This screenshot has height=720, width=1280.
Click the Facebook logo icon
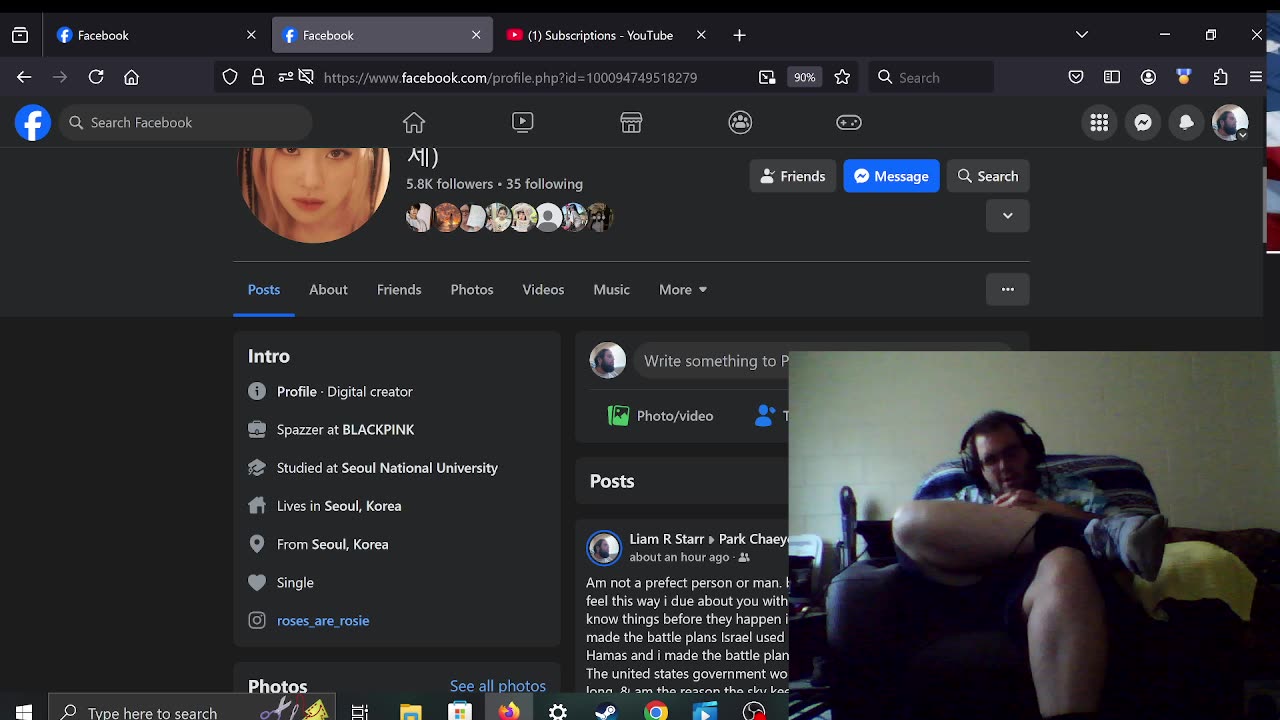click(33, 123)
